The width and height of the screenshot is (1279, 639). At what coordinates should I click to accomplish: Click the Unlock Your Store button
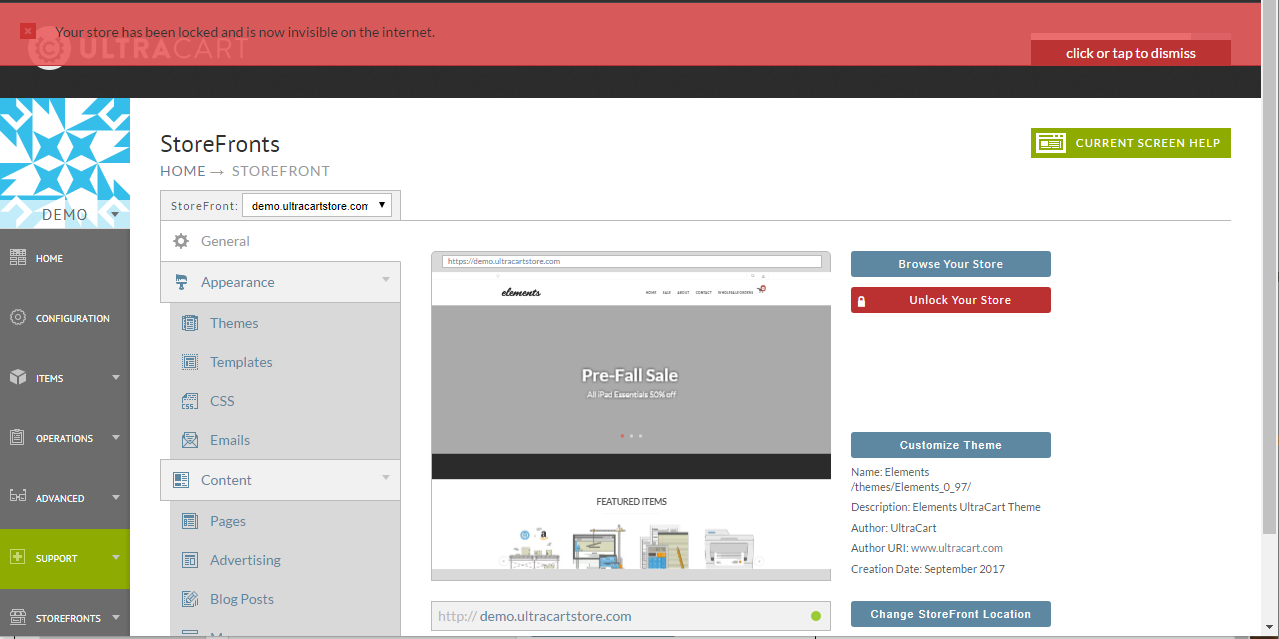click(x=950, y=300)
